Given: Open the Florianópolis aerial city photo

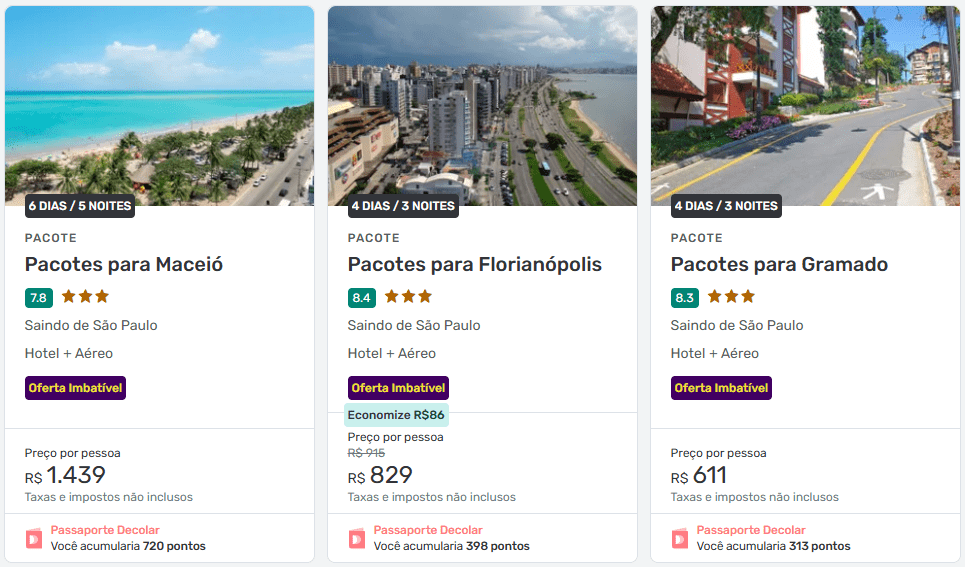Looking at the screenshot, I should pos(482,106).
